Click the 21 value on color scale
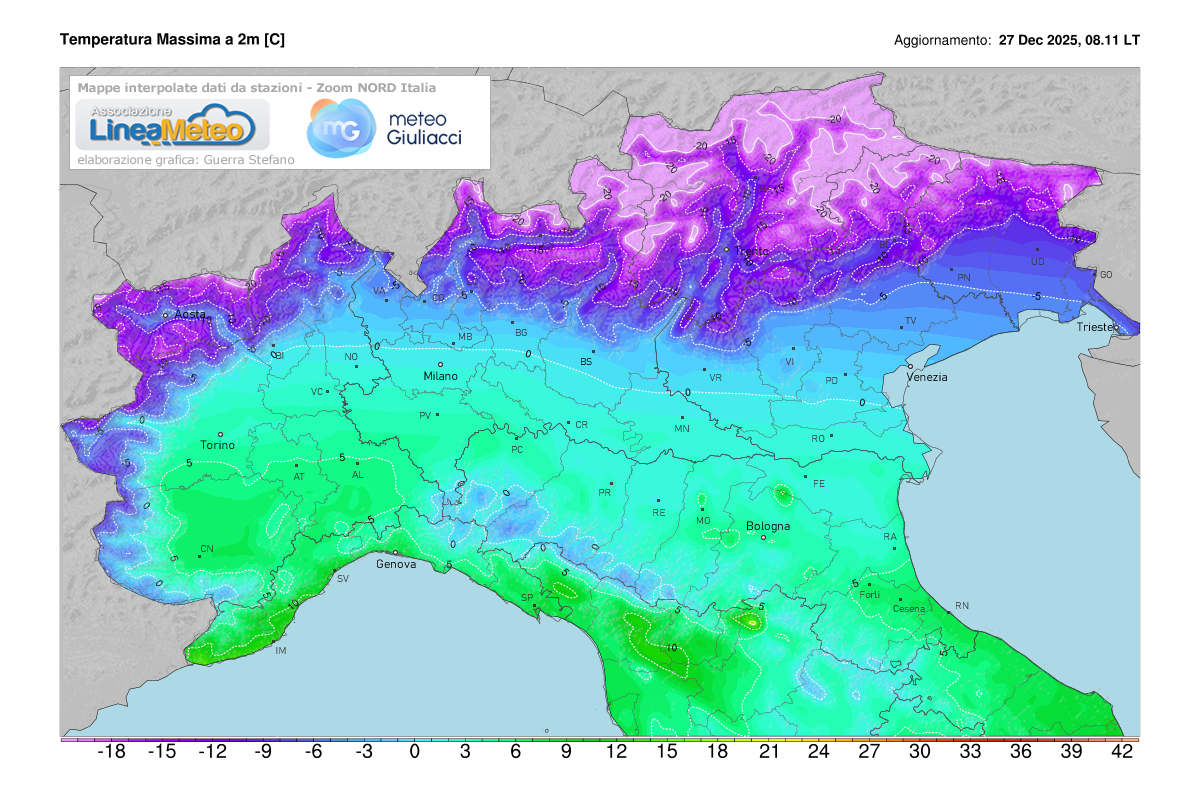1200x790 pixels. click(x=769, y=753)
